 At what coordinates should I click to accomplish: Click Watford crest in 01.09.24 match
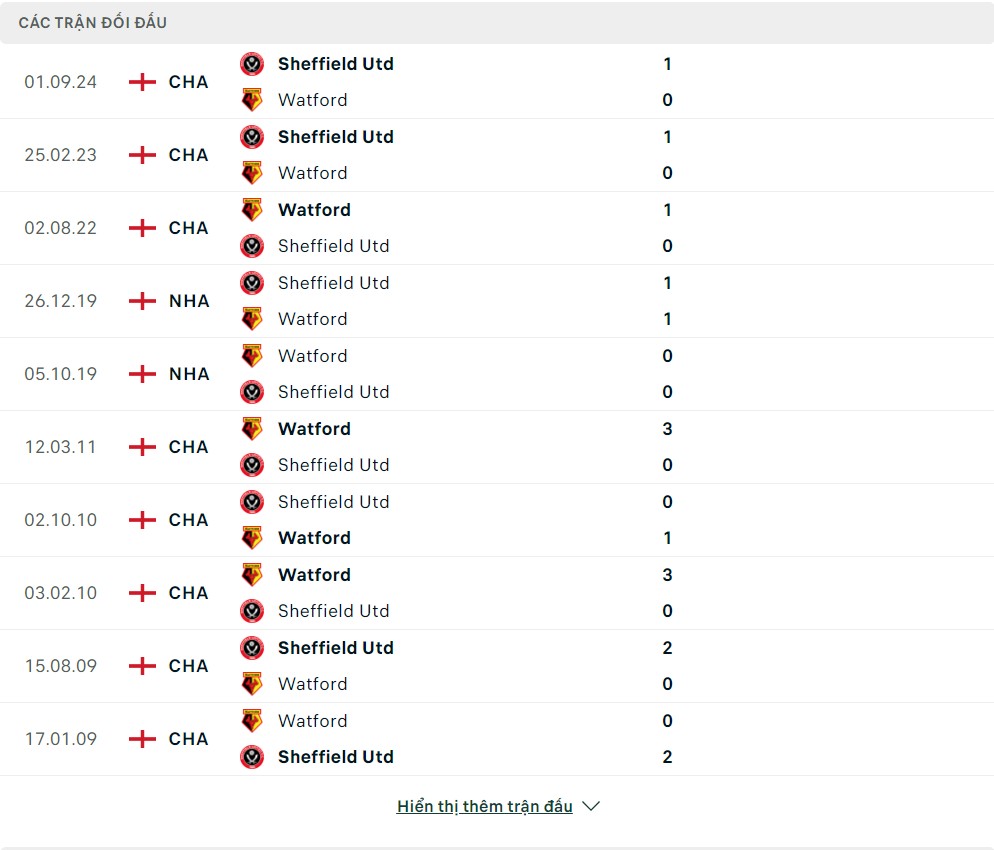click(x=252, y=100)
